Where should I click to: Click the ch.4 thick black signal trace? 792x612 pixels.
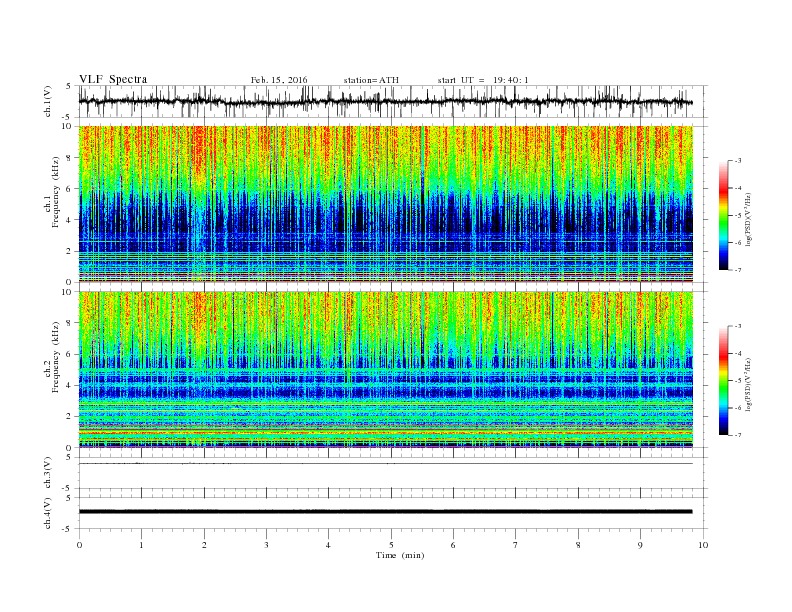[385, 512]
